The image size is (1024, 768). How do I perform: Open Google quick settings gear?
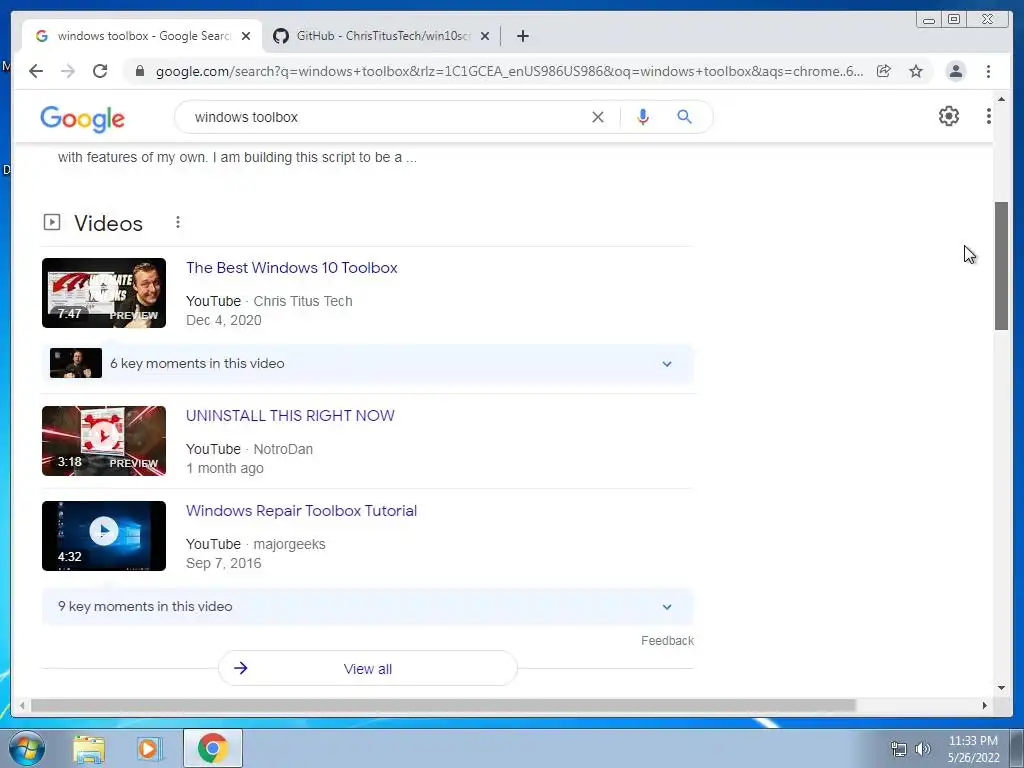(949, 116)
